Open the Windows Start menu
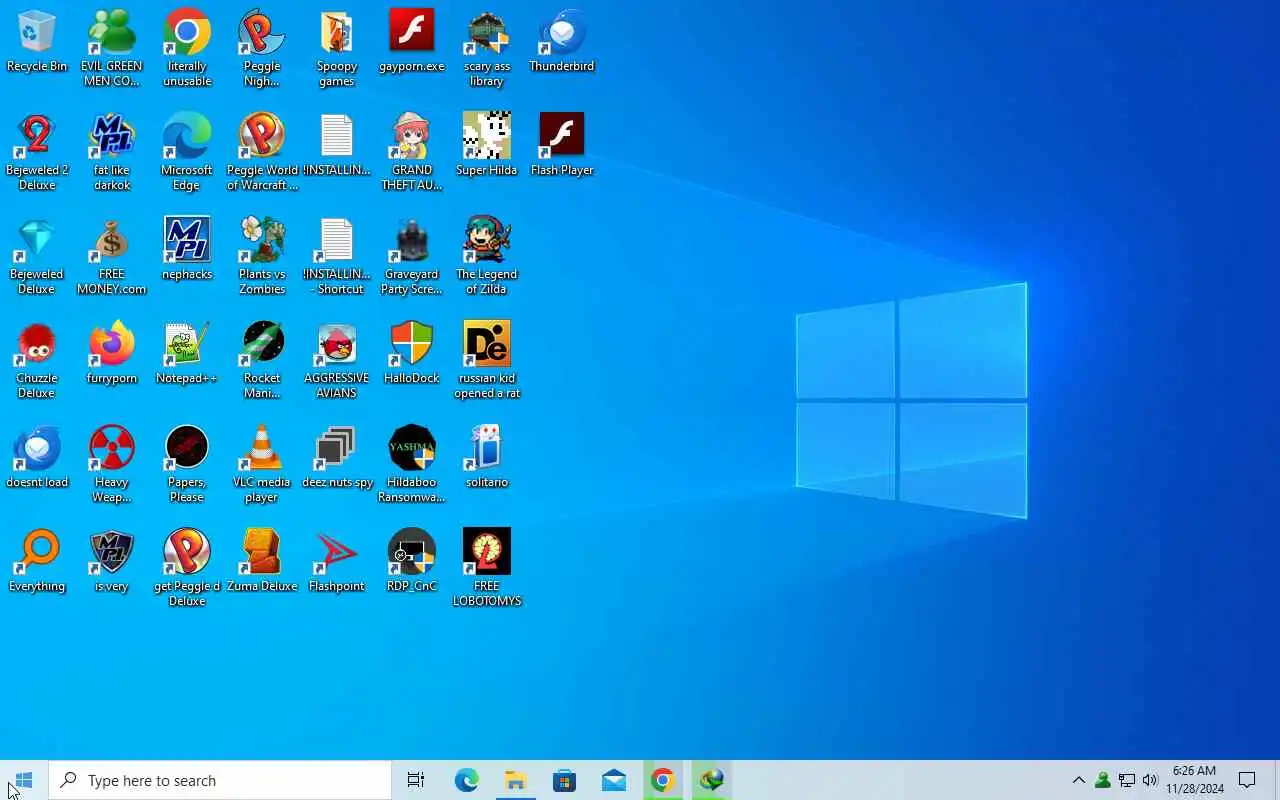1280x800 pixels. [x=24, y=780]
